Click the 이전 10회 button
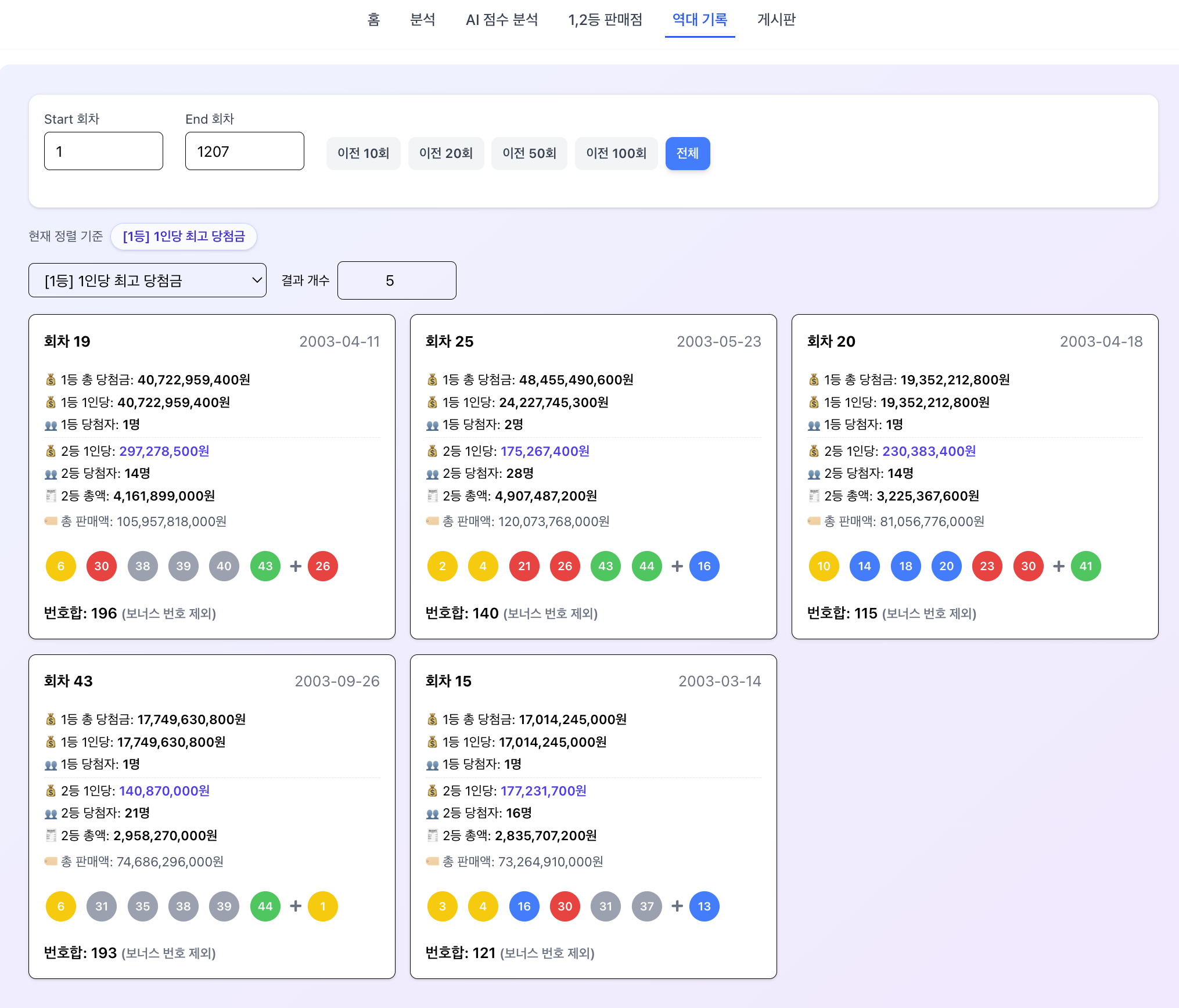Viewport: 1179px width, 1008px height. (364, 153)
